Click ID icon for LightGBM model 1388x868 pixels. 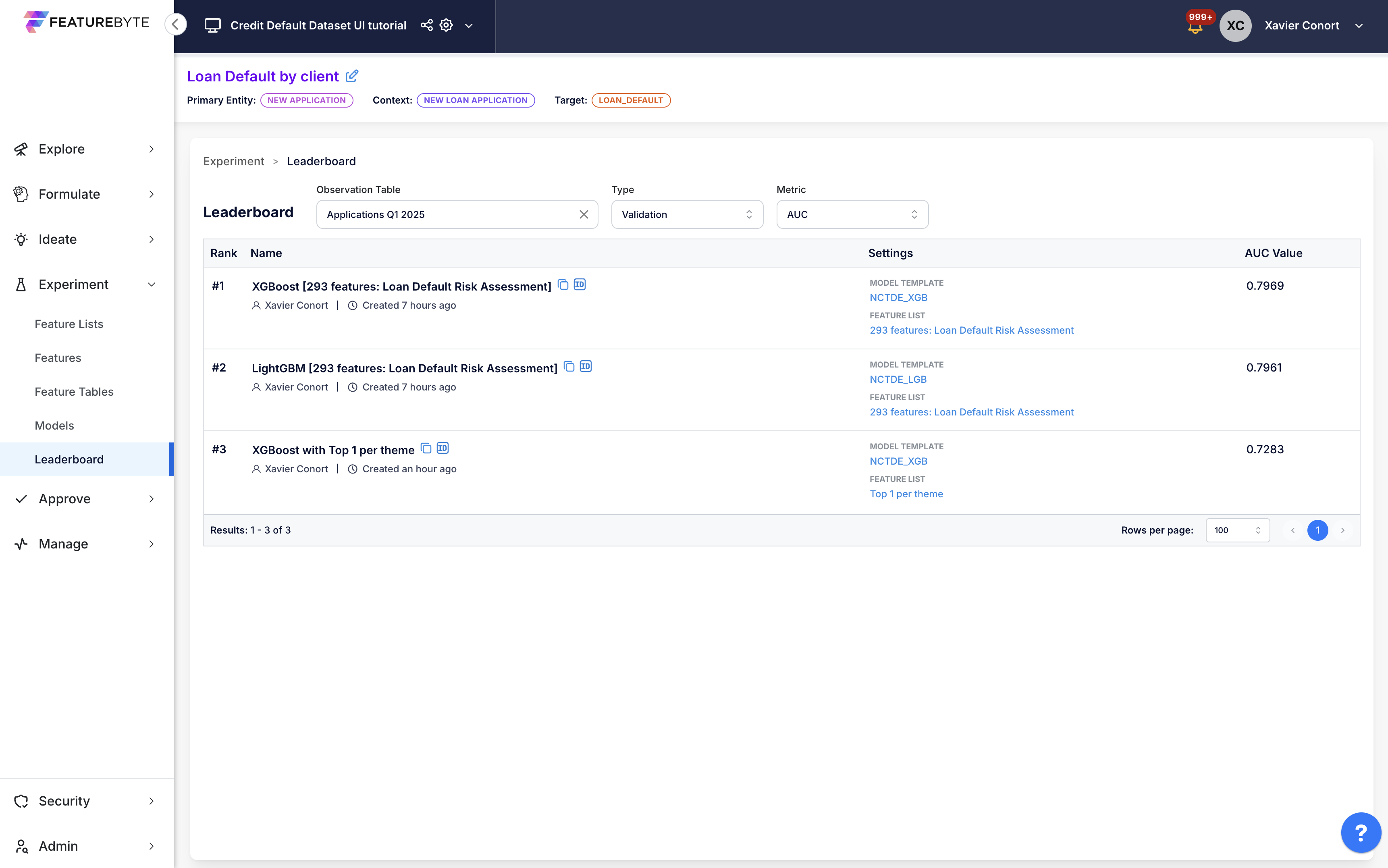586,366
